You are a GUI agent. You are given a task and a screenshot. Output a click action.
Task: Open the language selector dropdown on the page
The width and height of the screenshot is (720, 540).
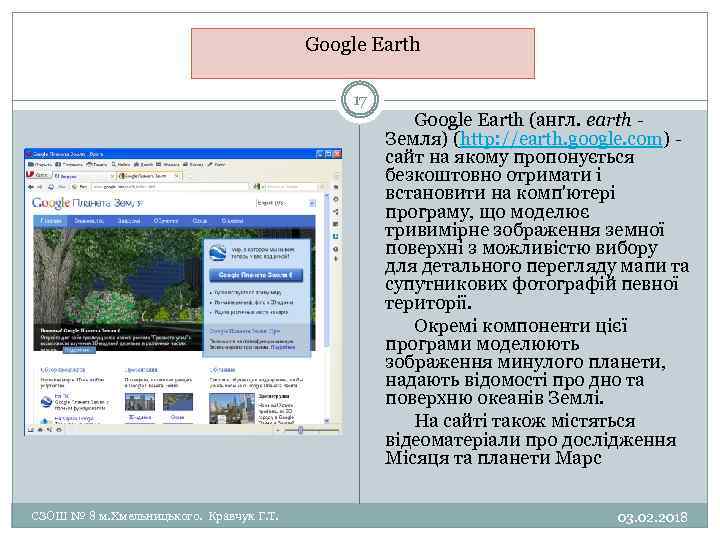point(285,203)
